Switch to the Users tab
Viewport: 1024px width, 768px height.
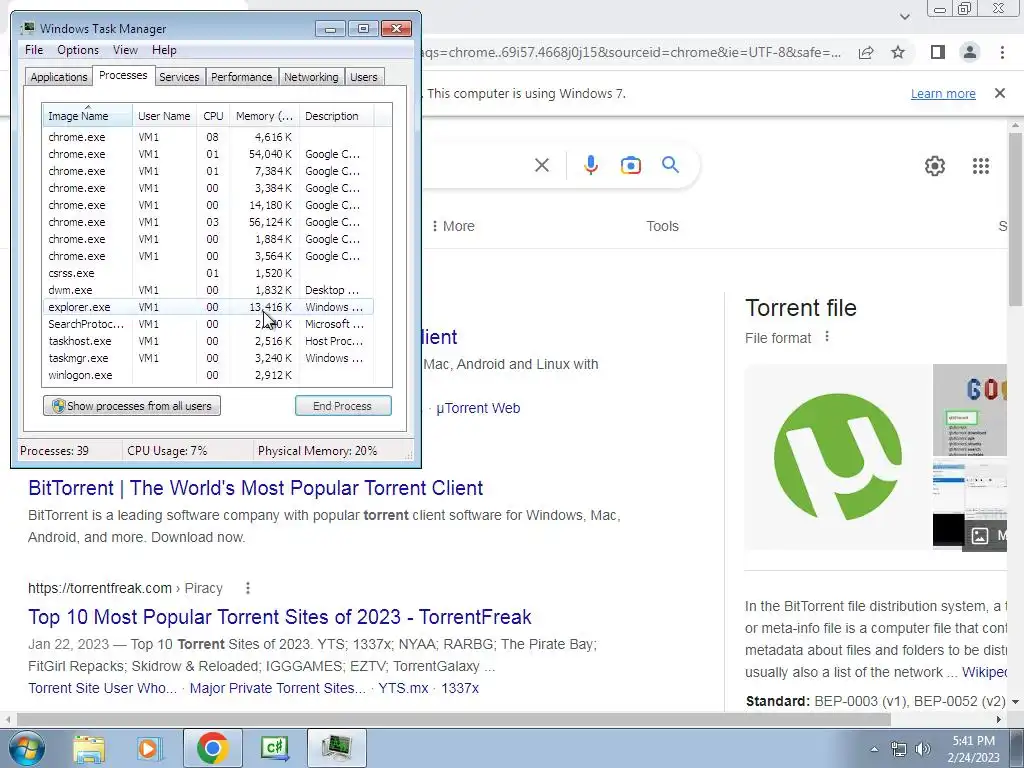click(363, 77)
